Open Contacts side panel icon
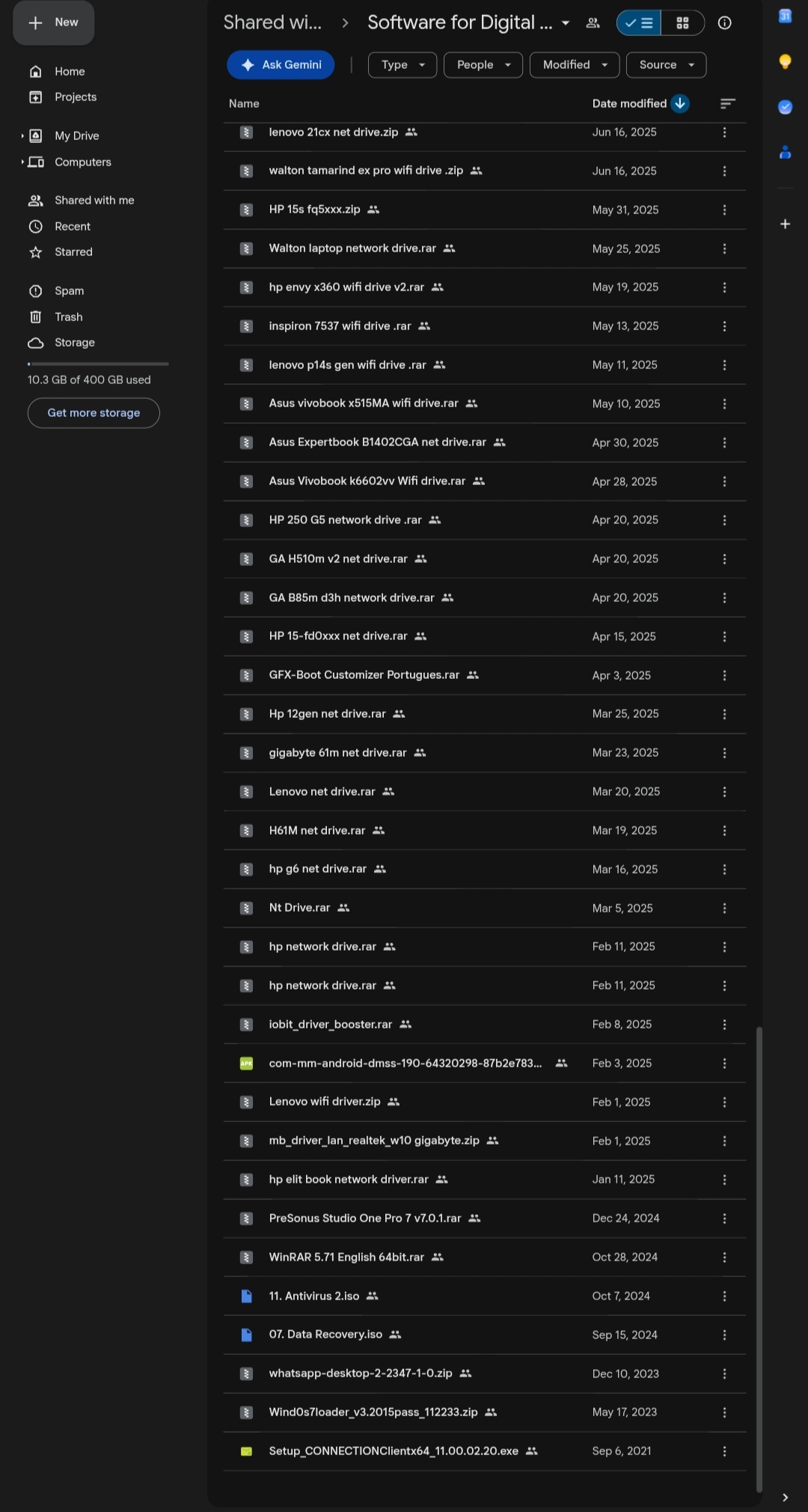The width and height of the screenshot is (808, 1512). click(785, 152)
